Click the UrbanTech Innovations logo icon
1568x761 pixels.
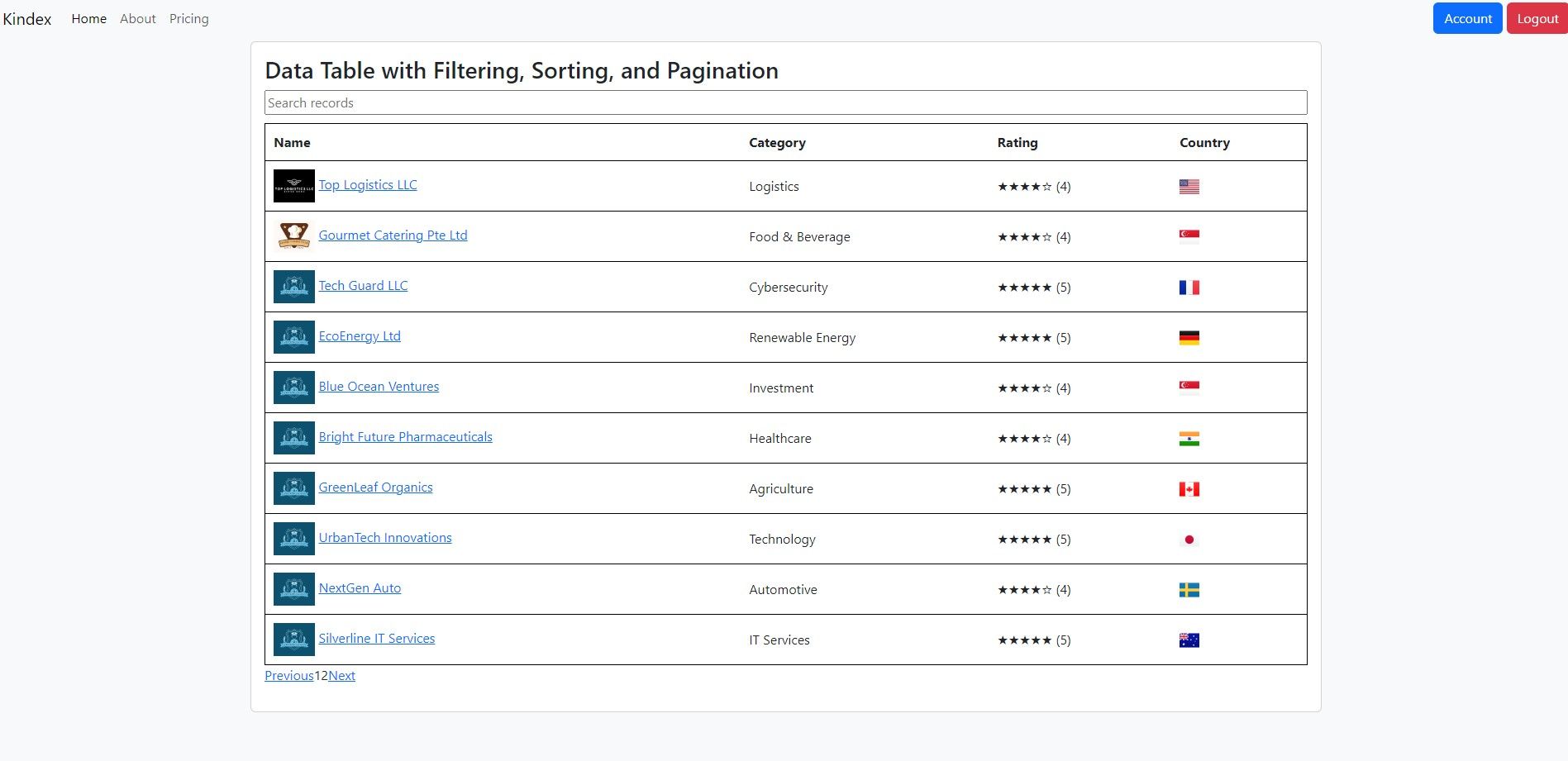pos(294,539)
